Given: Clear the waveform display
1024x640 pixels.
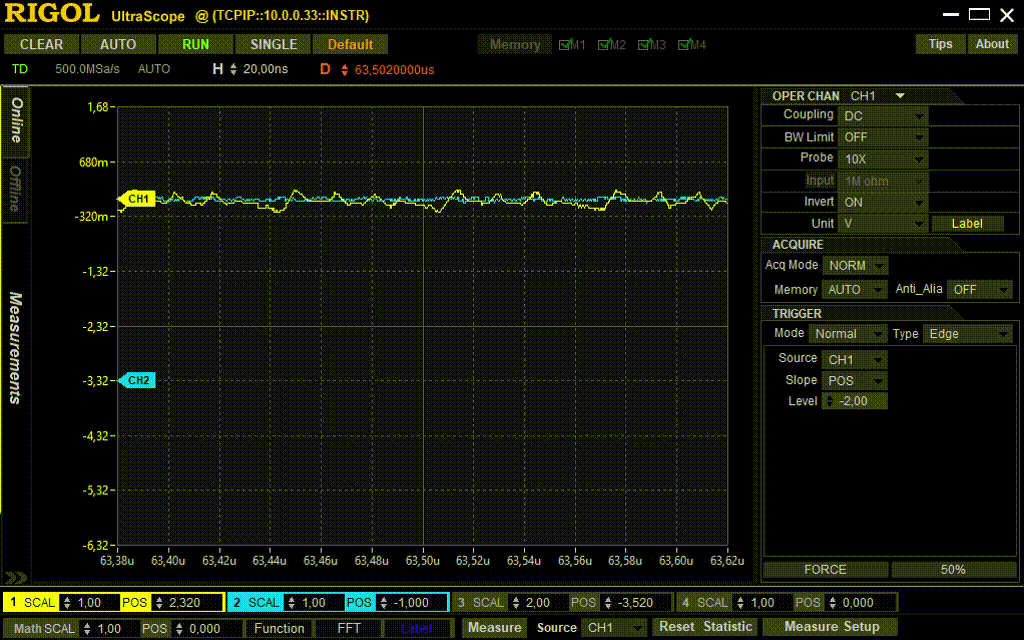Looking at the screenshot, I should (40, 44).
